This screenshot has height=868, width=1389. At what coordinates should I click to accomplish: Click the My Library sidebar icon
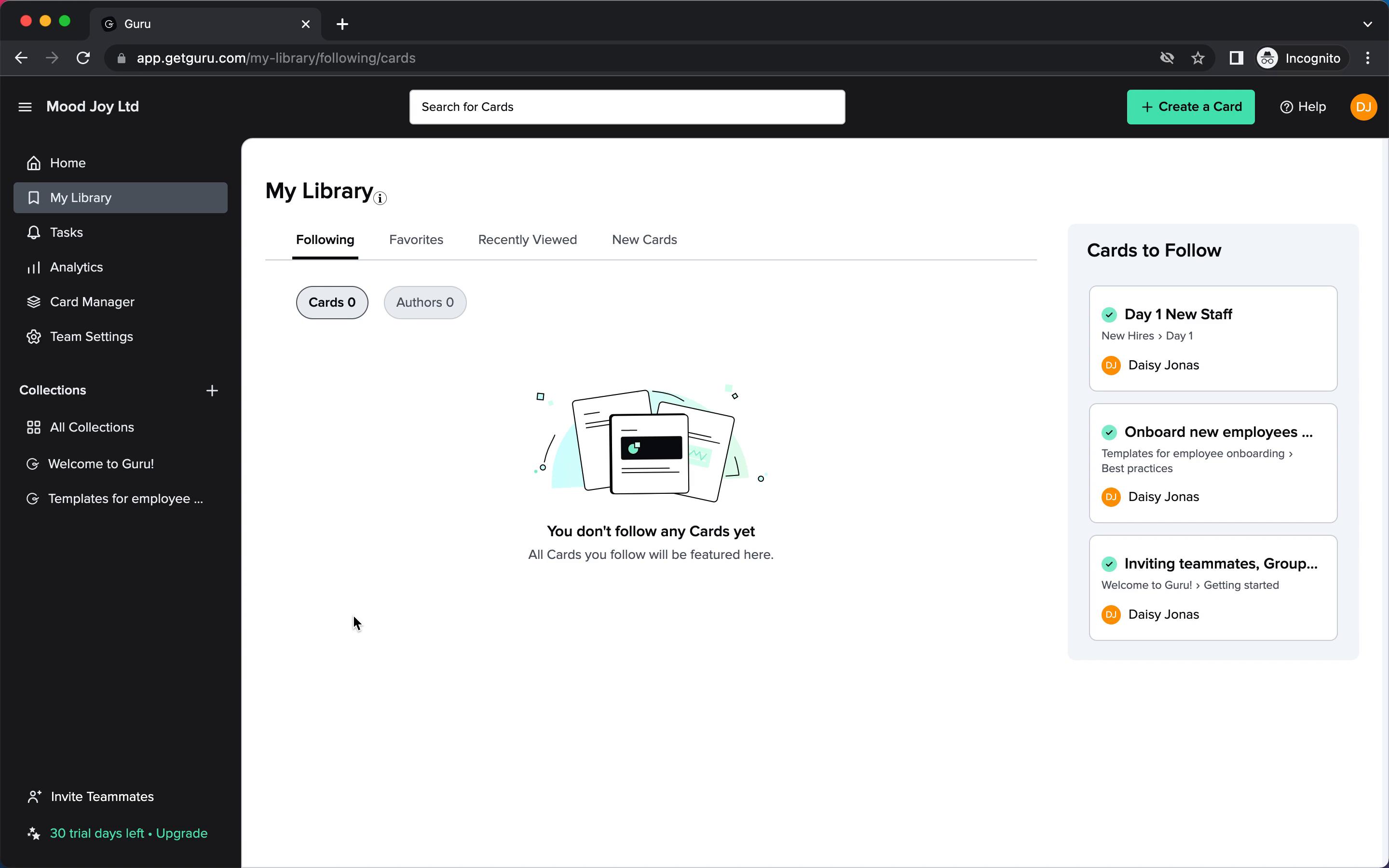33,197
